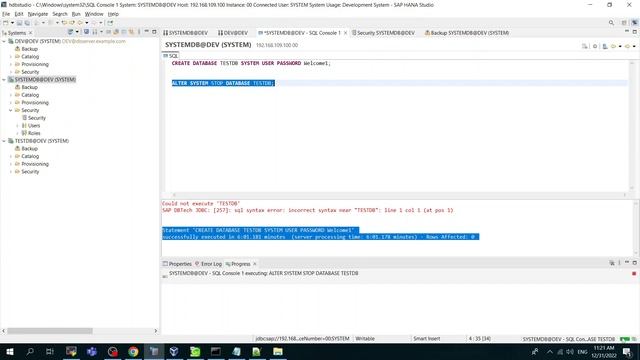This screenshot has height=360, width=640.
Task: Open Microsoft Teams from the taskbar
Action: pyautogui.click(x=92, y=351)
